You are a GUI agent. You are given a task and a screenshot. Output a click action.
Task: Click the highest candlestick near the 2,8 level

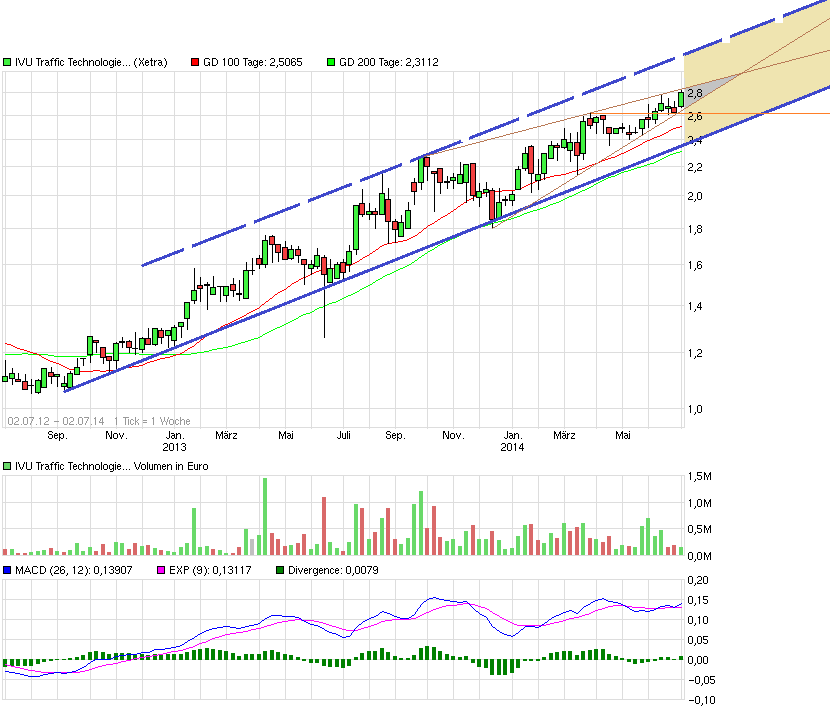click(679, 98)
